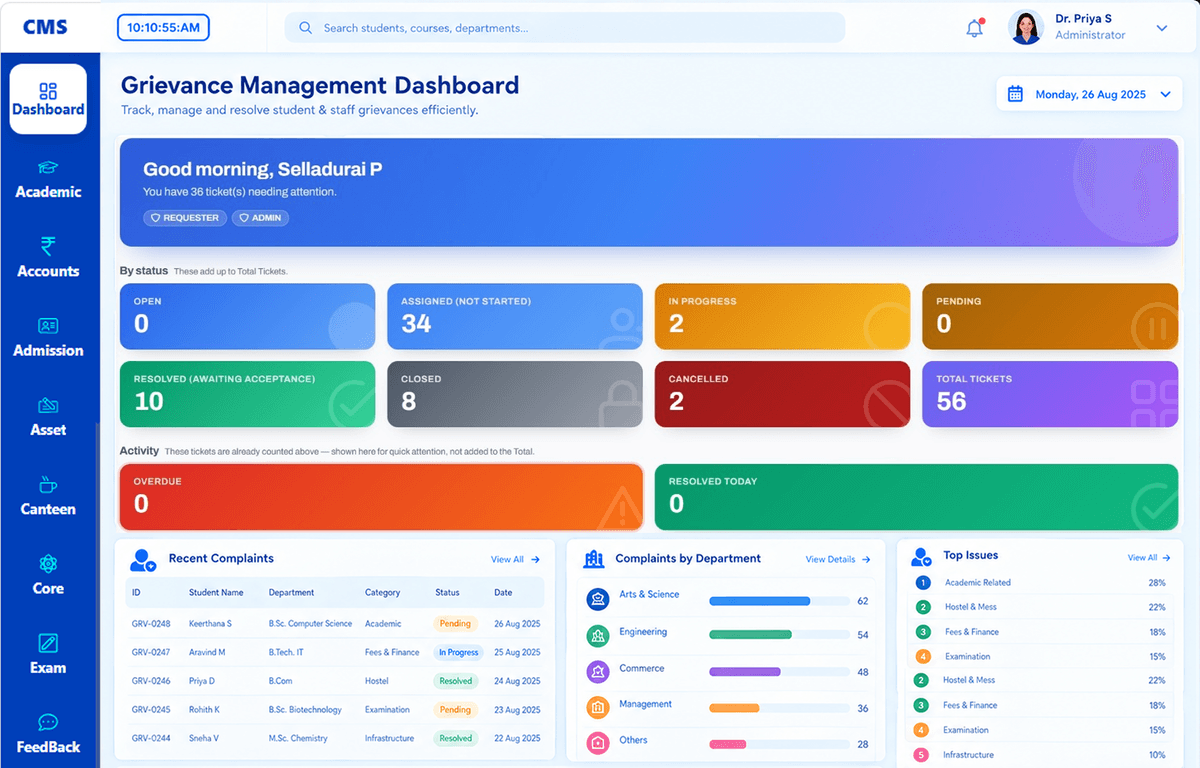Click the ADMIN role badge

click(x=260, y=217)
